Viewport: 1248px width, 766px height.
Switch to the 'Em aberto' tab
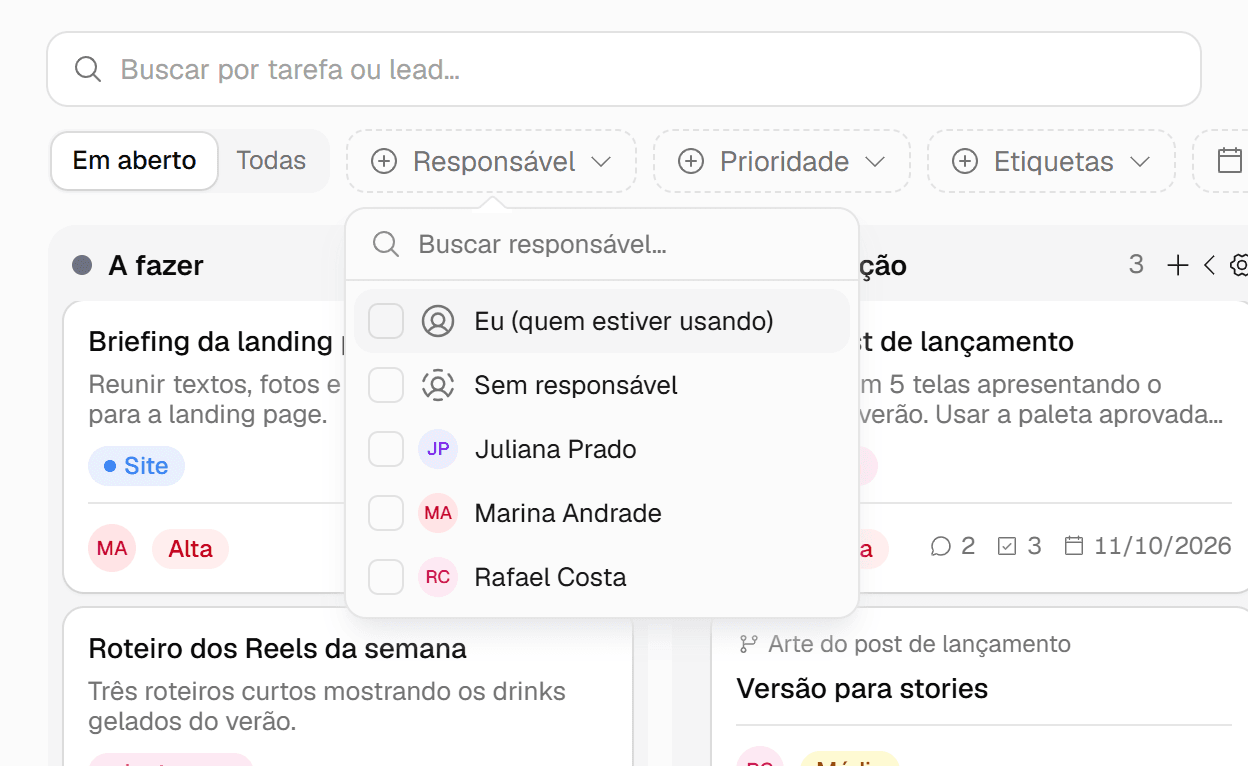click(134, 161)
